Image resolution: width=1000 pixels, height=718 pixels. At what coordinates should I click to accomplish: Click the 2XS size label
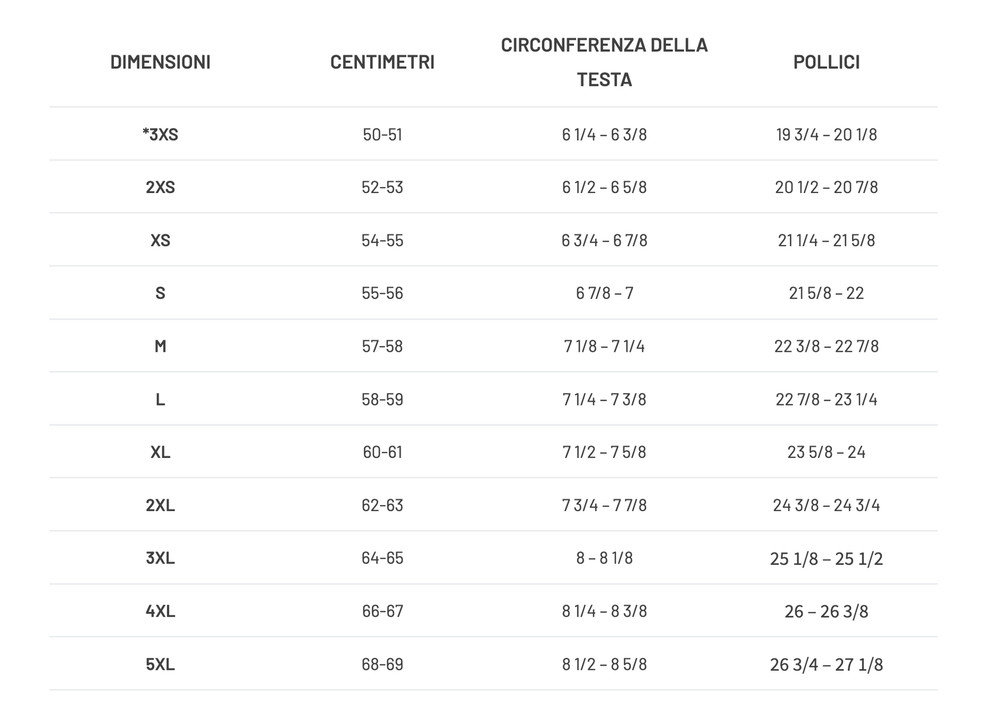click(160, 187)
